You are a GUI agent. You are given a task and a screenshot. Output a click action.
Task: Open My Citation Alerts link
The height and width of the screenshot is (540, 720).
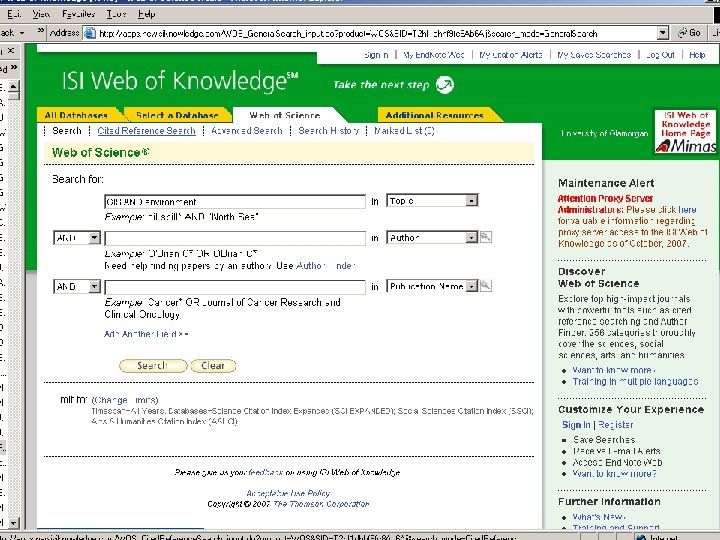tap(511, 55)
